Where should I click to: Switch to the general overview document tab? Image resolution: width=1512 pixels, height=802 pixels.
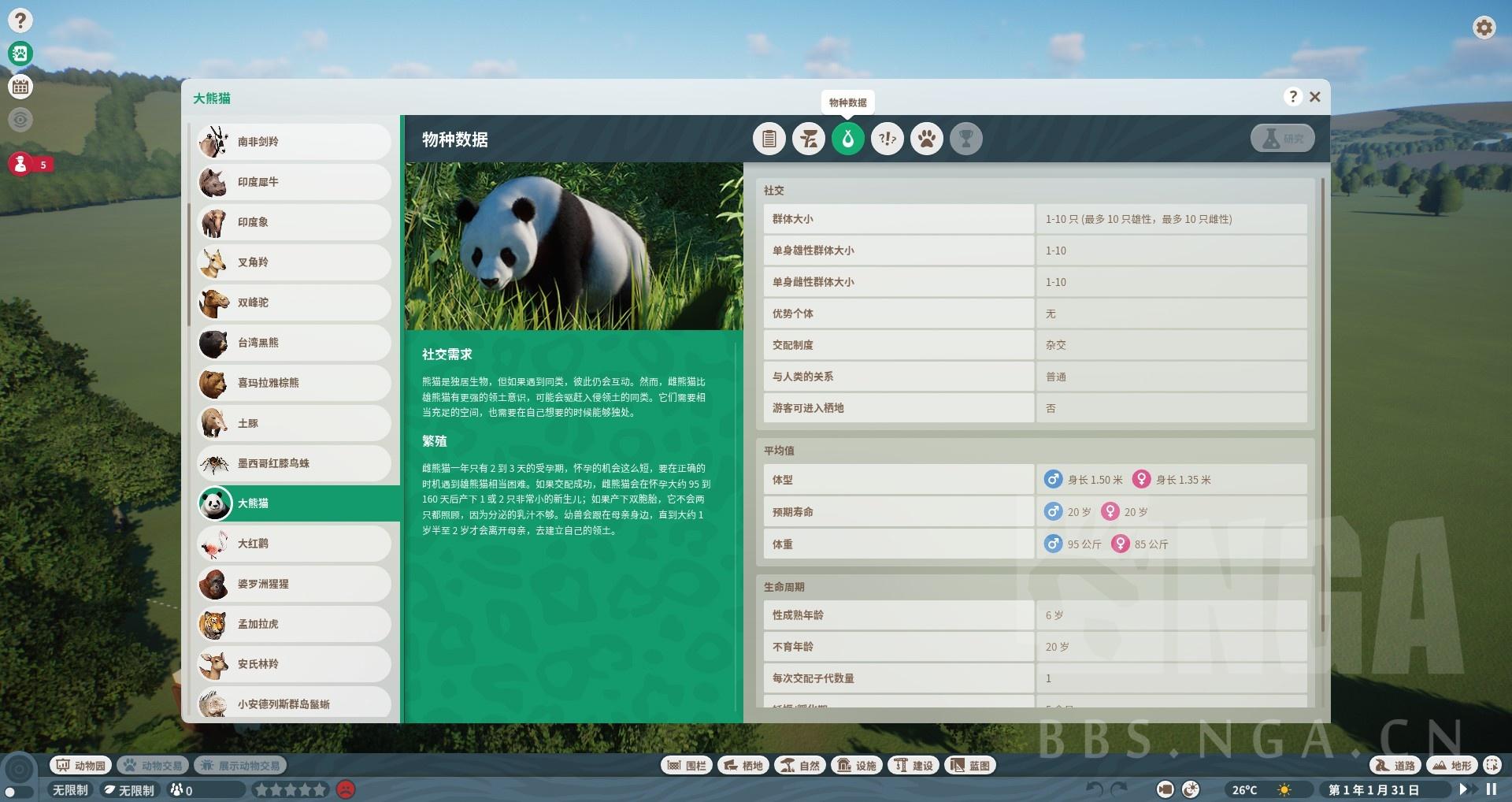pos(769,139)
